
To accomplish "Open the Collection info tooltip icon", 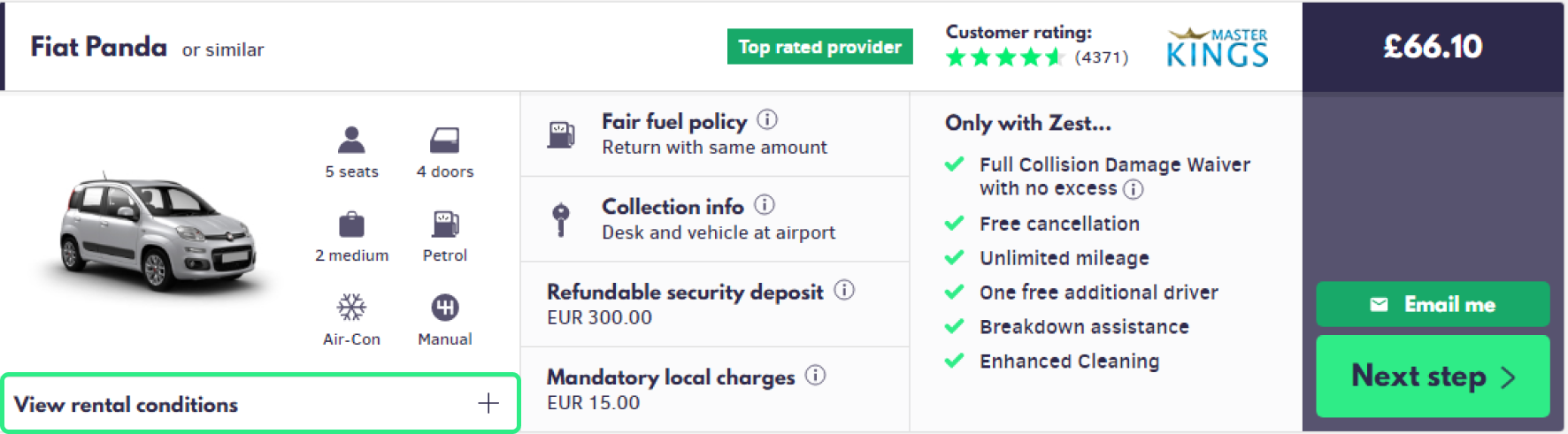I will tap(765, 205).
